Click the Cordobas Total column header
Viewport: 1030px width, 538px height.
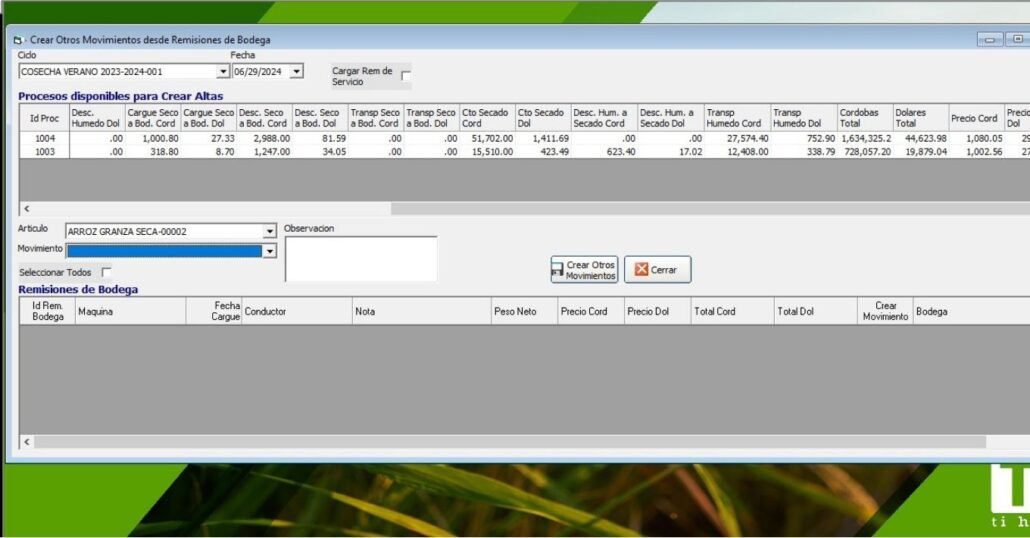pos(863,118)
